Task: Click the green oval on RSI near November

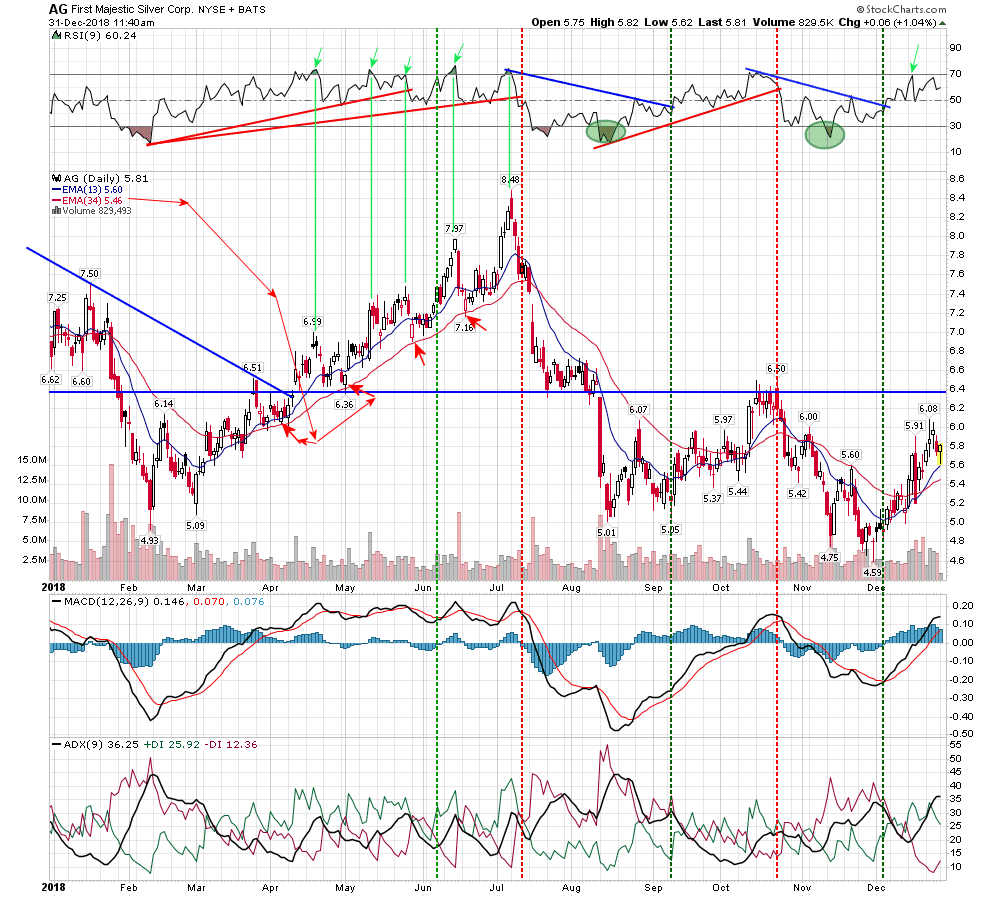Action: pyautogui.click(x=823, y=134)
